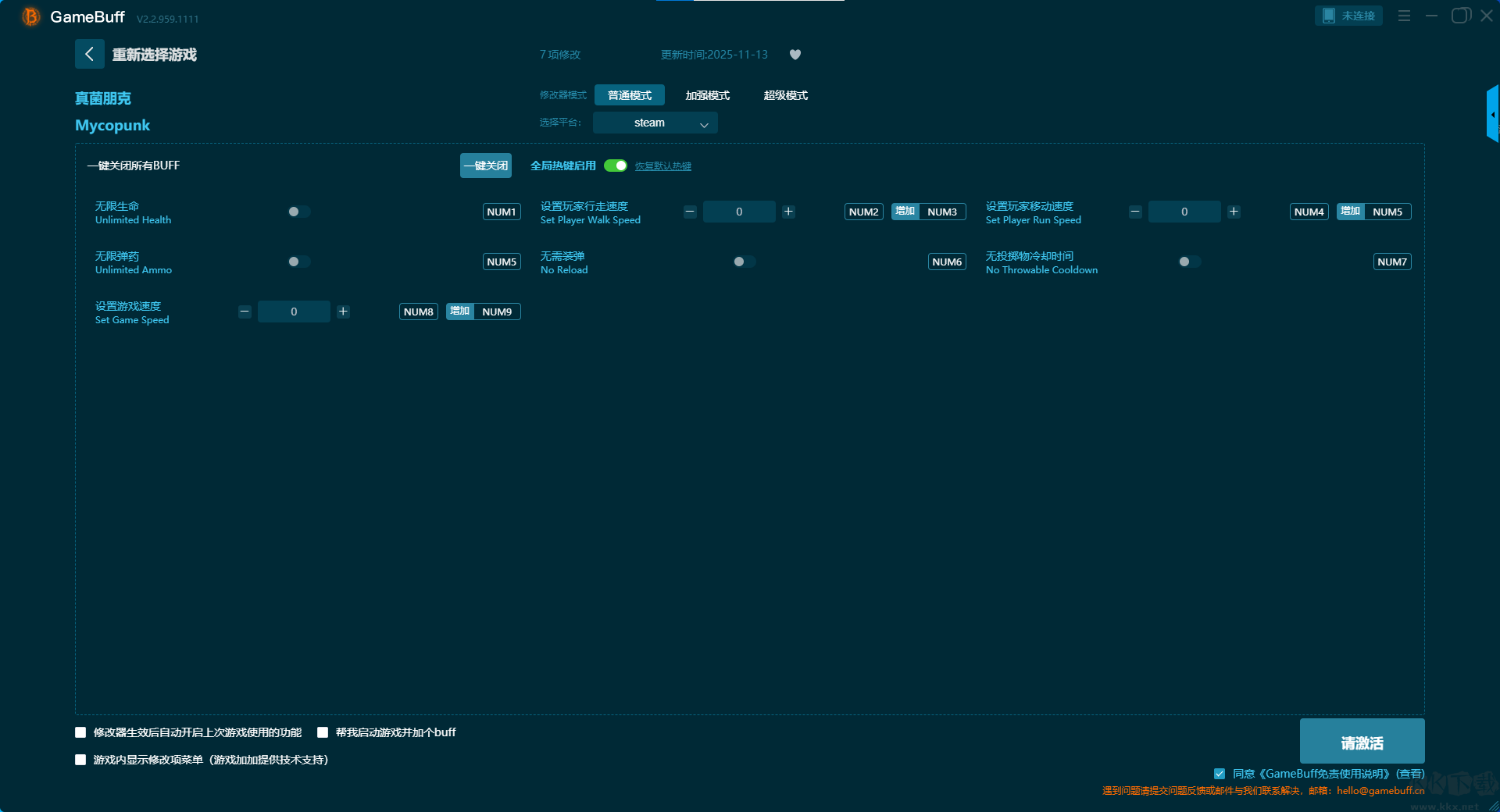Screen dimensions: 1500x812
Task: Click the heart favorite icon
Action: tap(795, 55)
